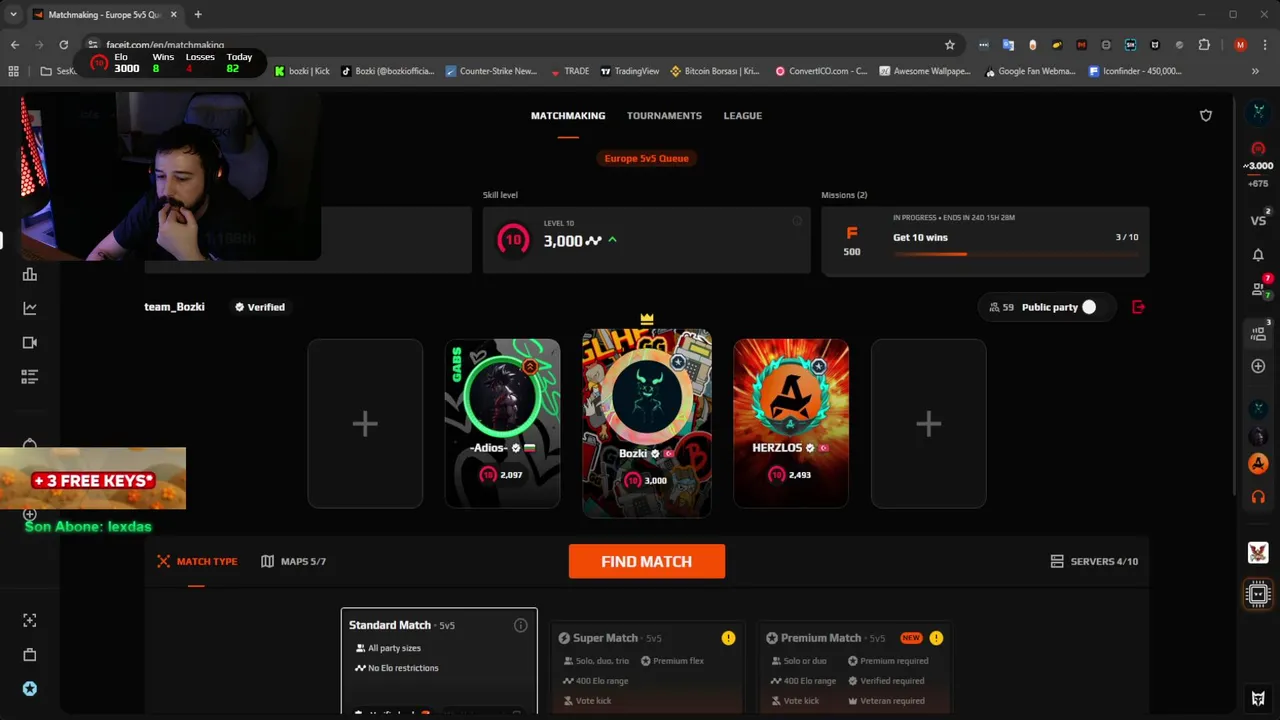The height and width of the screenshot is (720, 1280).
Task: Open the anti-cheat chip icon in right sidebar
Action: pyautogui.click(x=1258, y=595)
